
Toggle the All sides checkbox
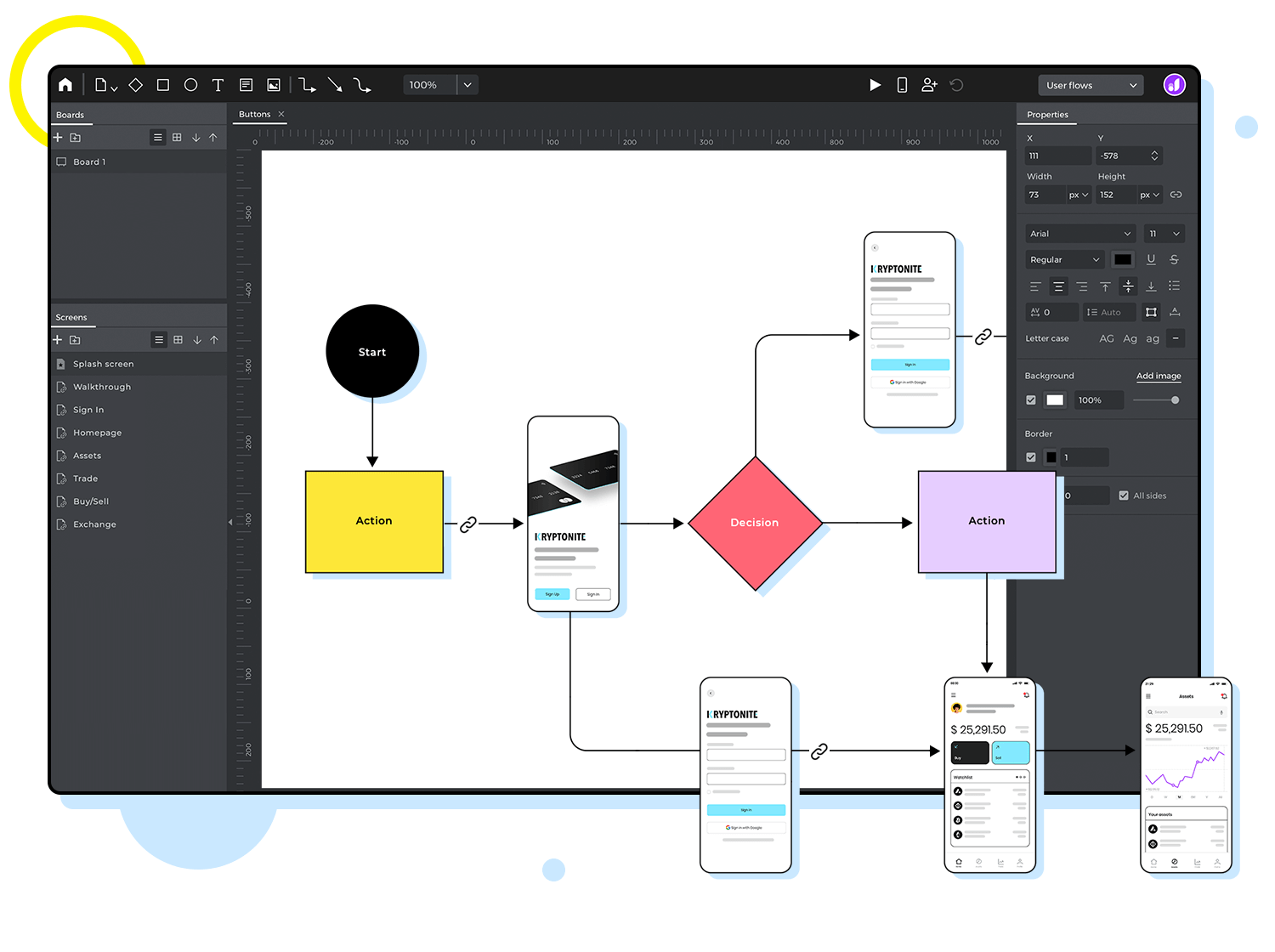[1124, 496]
